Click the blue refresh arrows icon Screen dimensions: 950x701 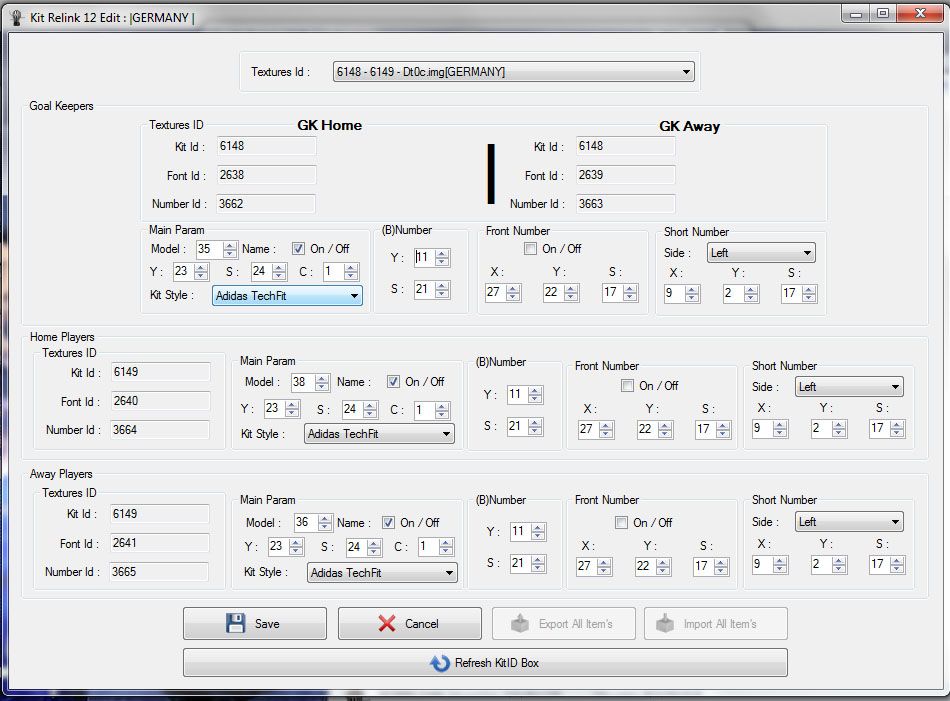[x=439, y=663]
